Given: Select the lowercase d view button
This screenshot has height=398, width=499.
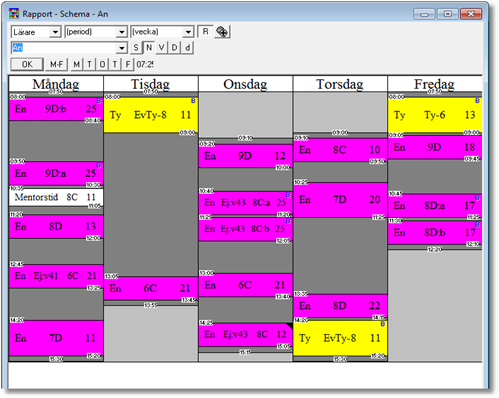Looking at the screenshot, I should pos(187,48).
